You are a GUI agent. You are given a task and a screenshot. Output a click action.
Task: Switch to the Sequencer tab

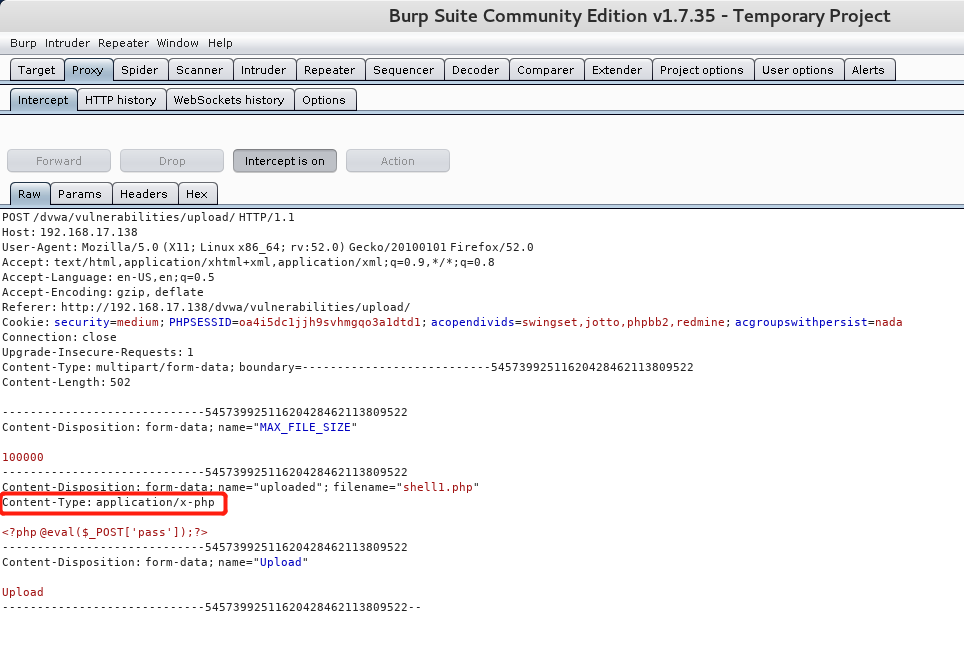(403, 70)
